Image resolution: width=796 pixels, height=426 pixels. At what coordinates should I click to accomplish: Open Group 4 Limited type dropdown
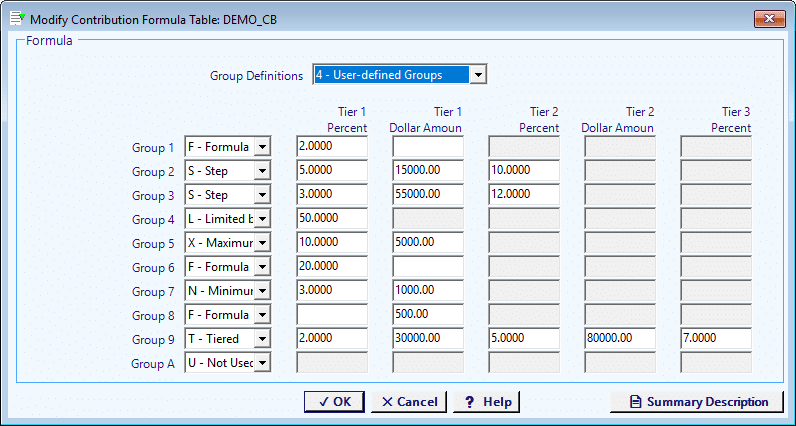coord(262,219)
